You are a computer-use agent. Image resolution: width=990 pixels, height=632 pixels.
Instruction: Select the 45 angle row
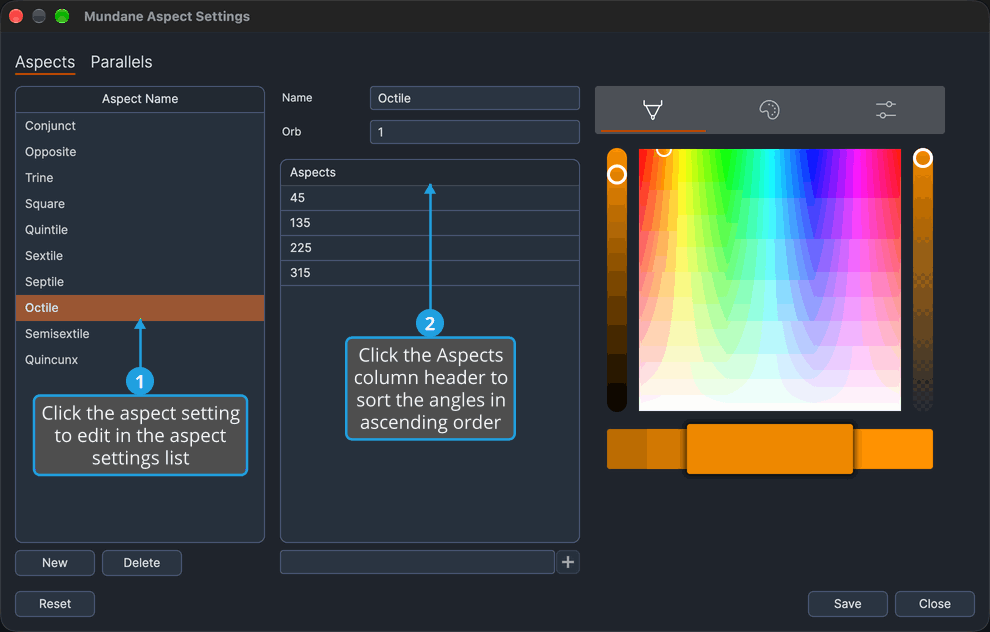pos(429,198)
